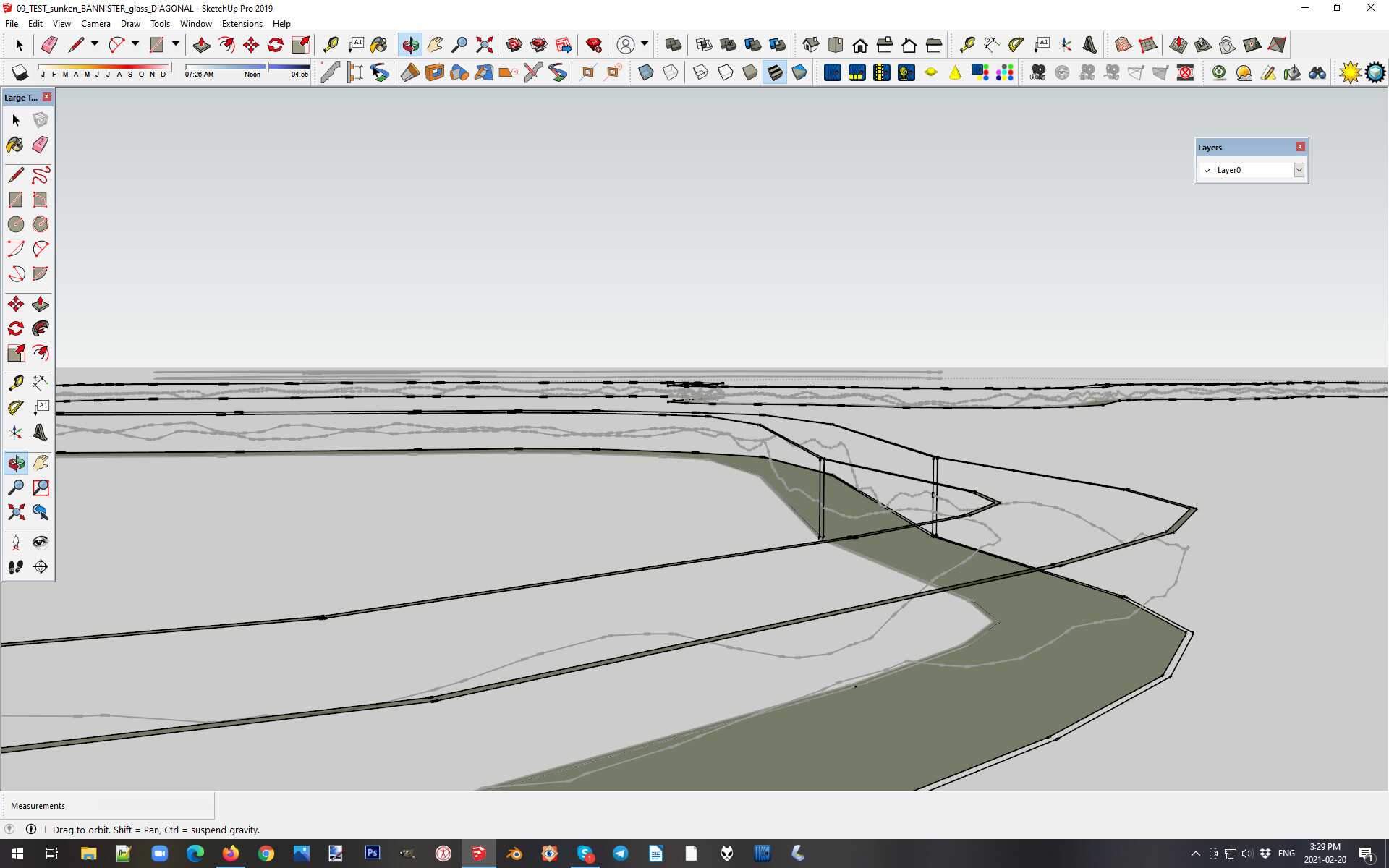Select the Walk tool footprints icon
1389x868 pixels.
click(x=15, y=567)
